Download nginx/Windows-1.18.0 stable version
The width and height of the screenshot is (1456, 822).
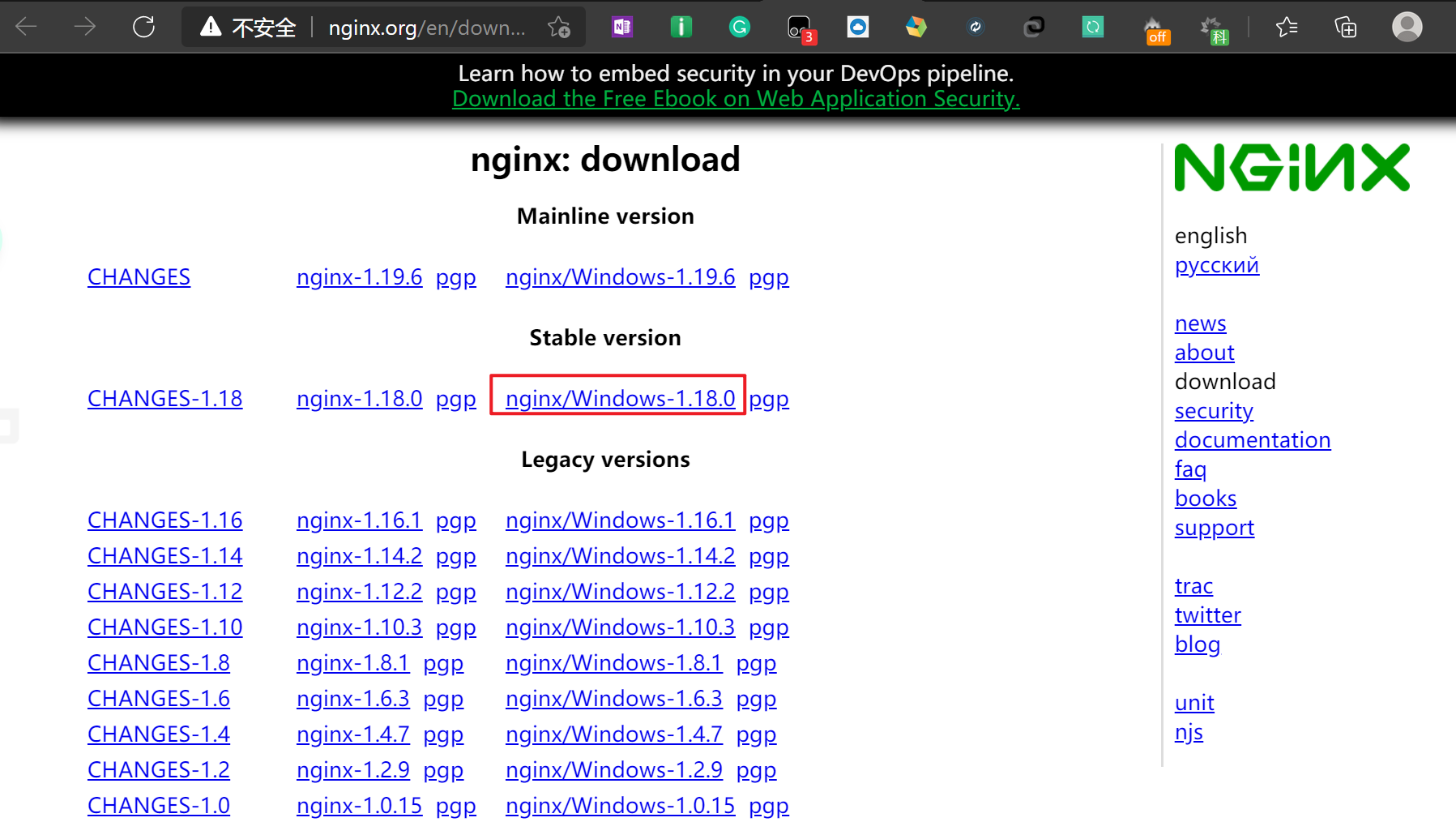(x=620, y=399)
